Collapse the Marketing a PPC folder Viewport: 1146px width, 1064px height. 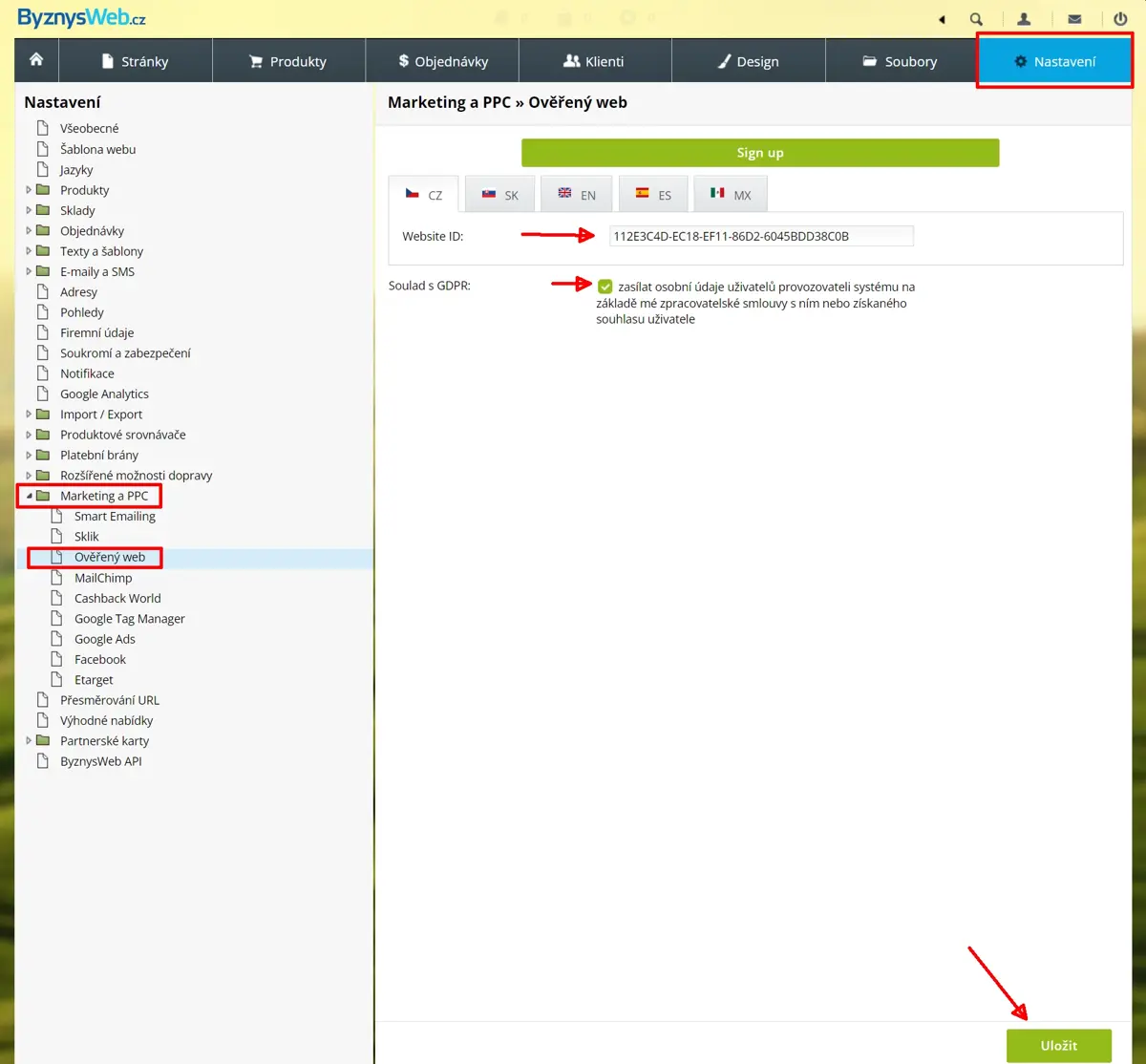(x=29, y=496)
